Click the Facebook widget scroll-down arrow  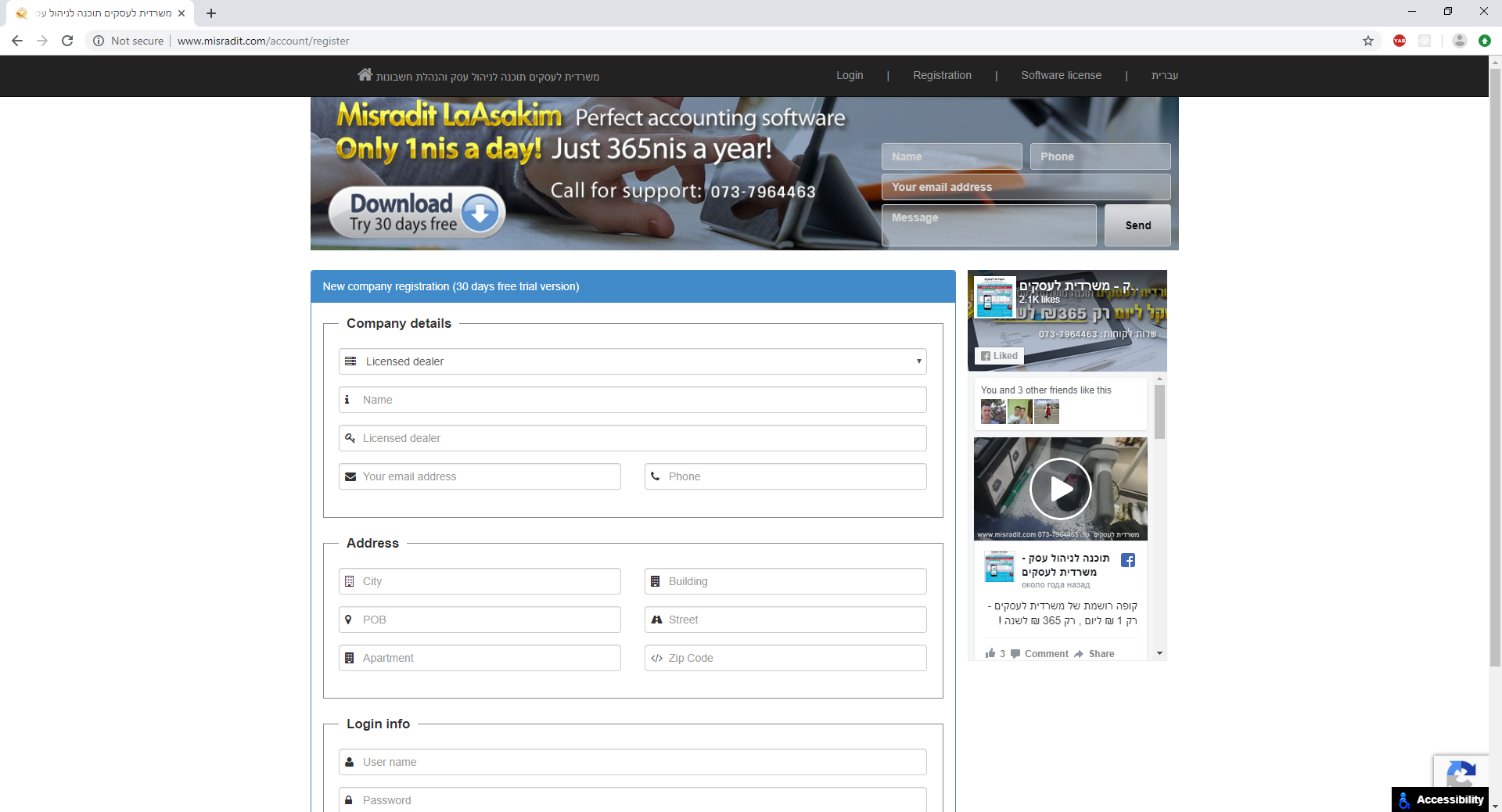coord(1159,653)
